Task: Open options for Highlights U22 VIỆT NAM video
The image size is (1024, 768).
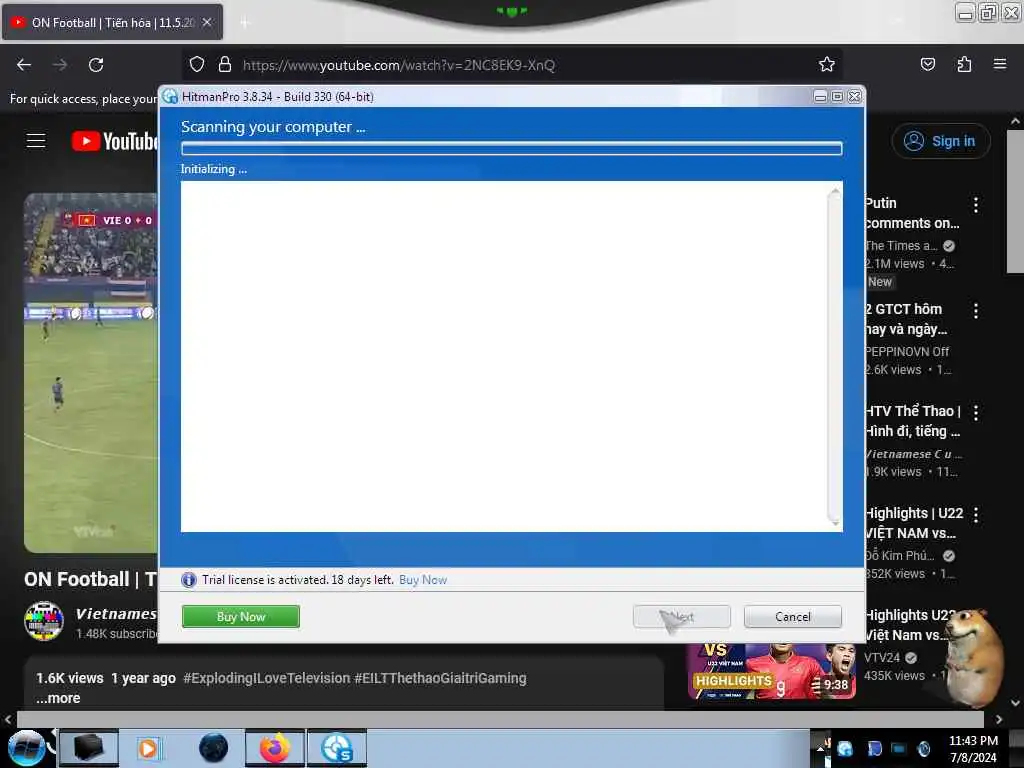Action: point(976,515)
